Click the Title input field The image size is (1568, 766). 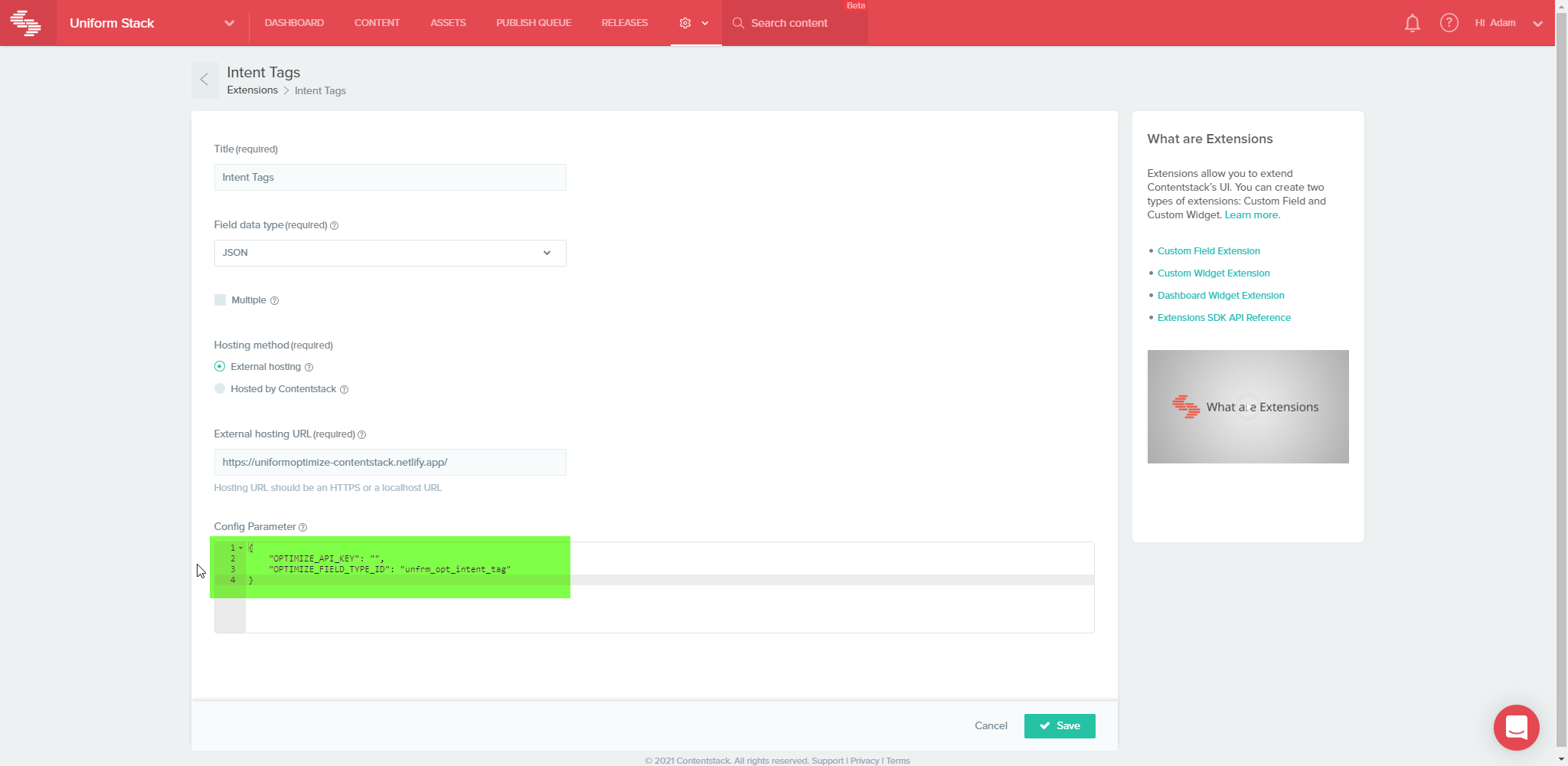pos(390,178)
